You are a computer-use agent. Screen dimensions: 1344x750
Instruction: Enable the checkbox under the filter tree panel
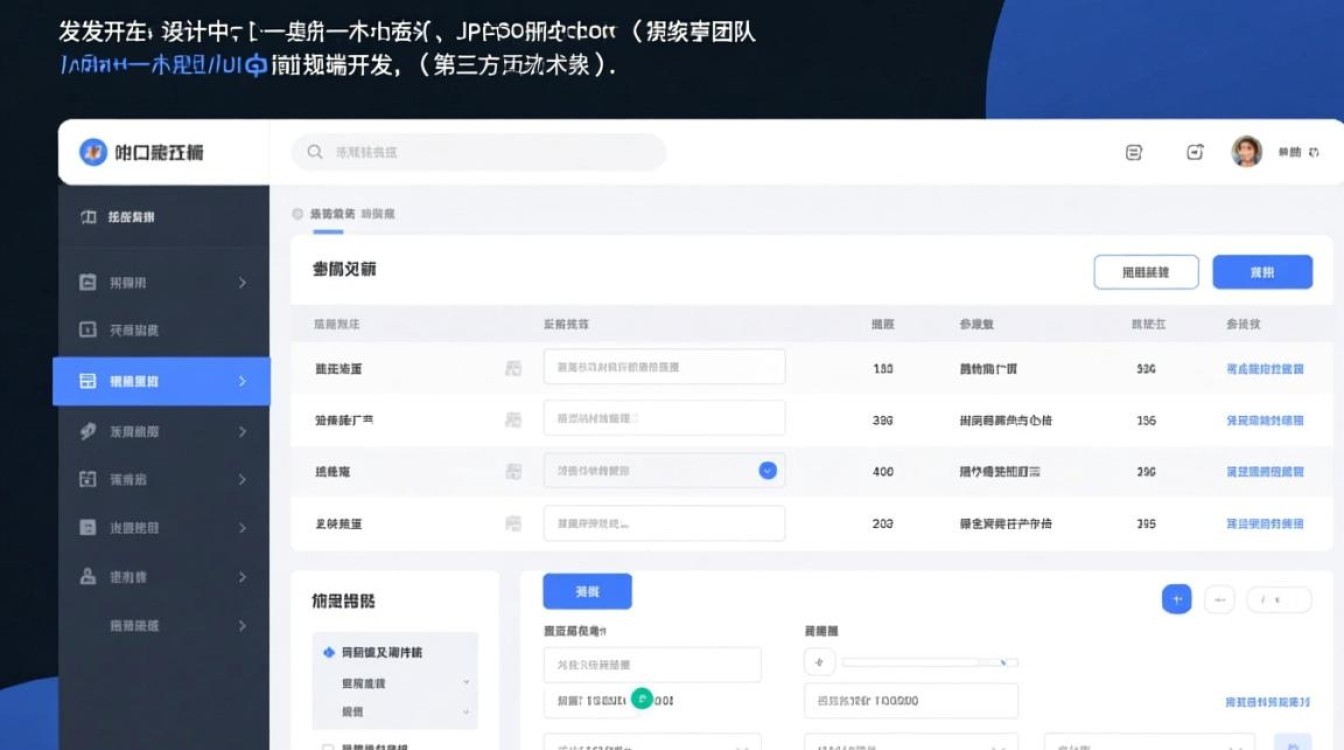tap(329, 745)
